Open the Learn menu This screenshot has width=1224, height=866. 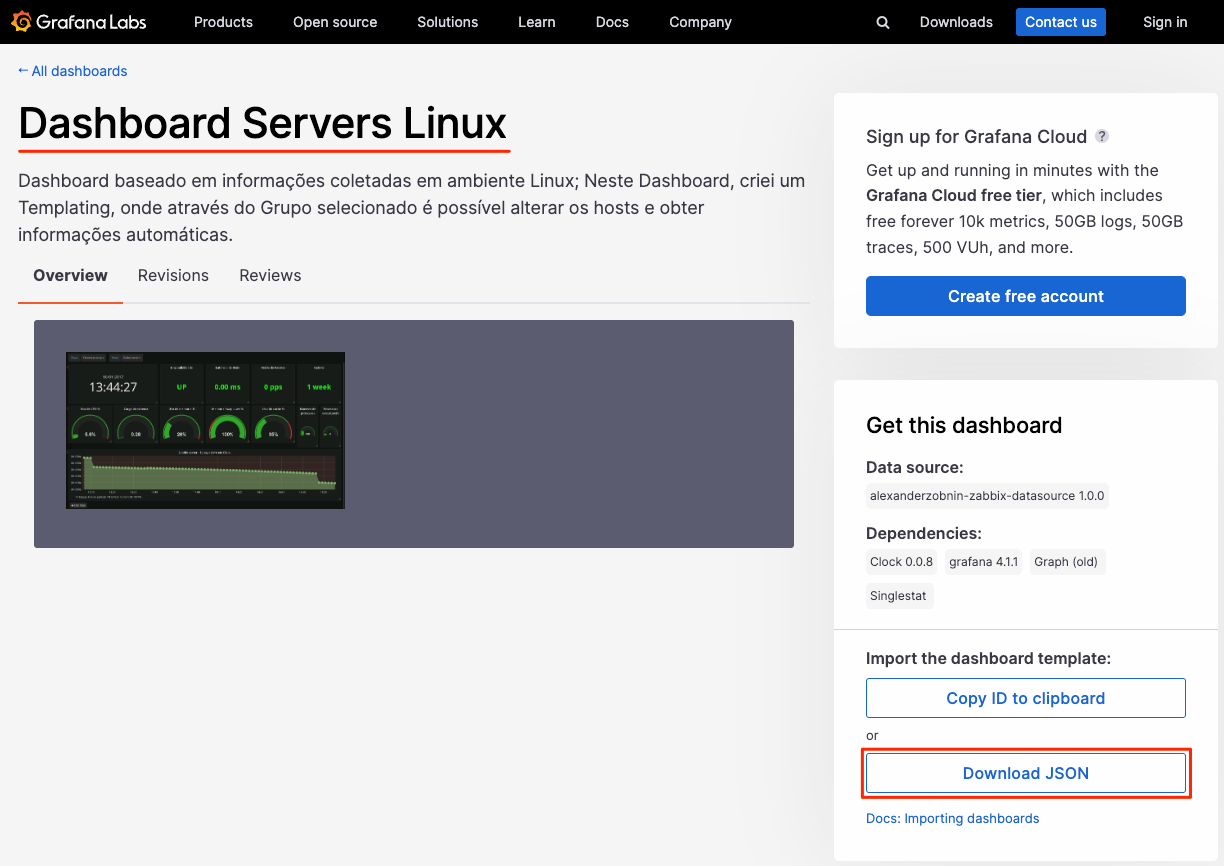coord(536,21)
